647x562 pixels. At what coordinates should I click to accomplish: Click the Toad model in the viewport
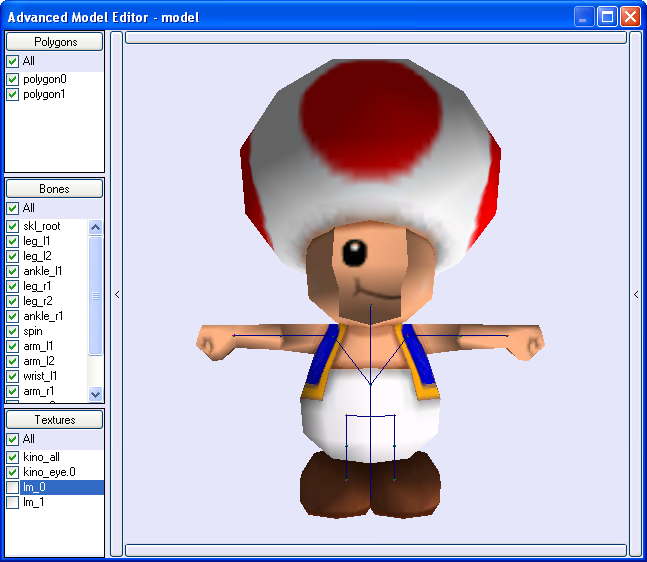pyautogui.click(x=370, y=289)
